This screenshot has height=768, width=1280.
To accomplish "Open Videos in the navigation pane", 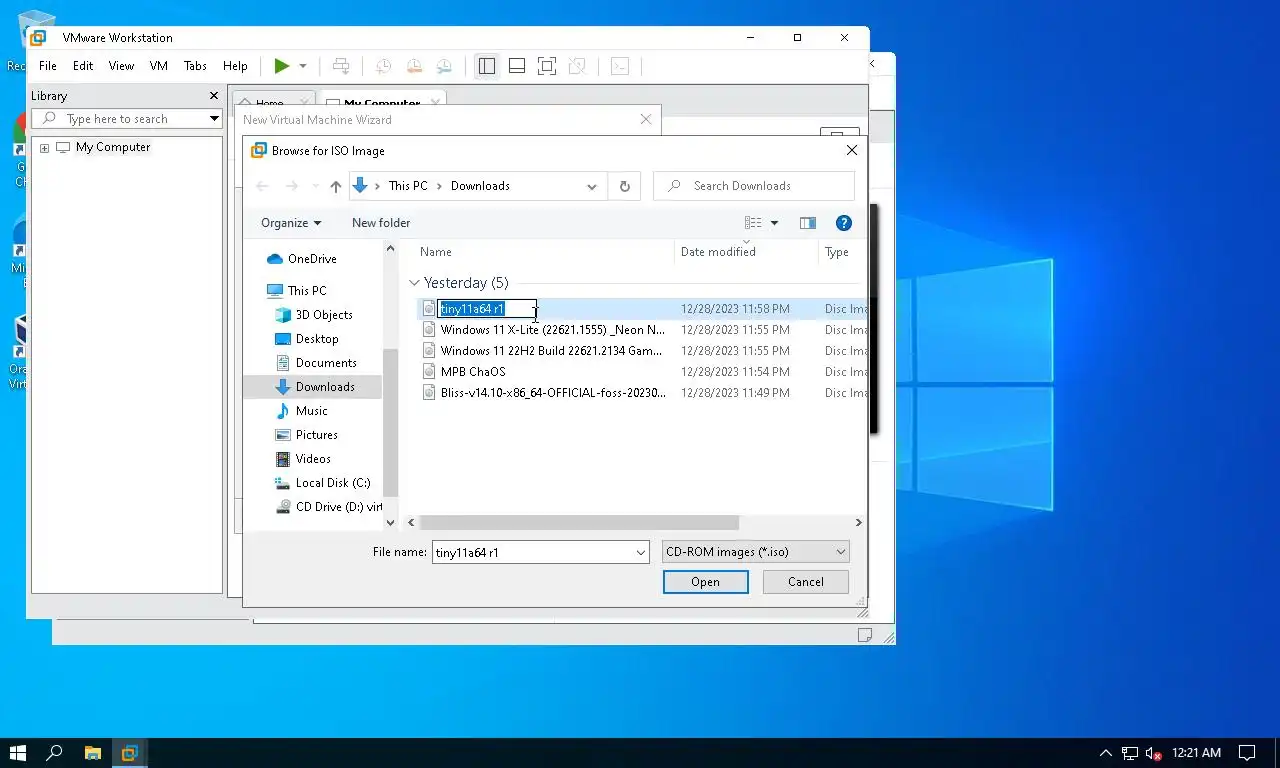I will (312, 459).
